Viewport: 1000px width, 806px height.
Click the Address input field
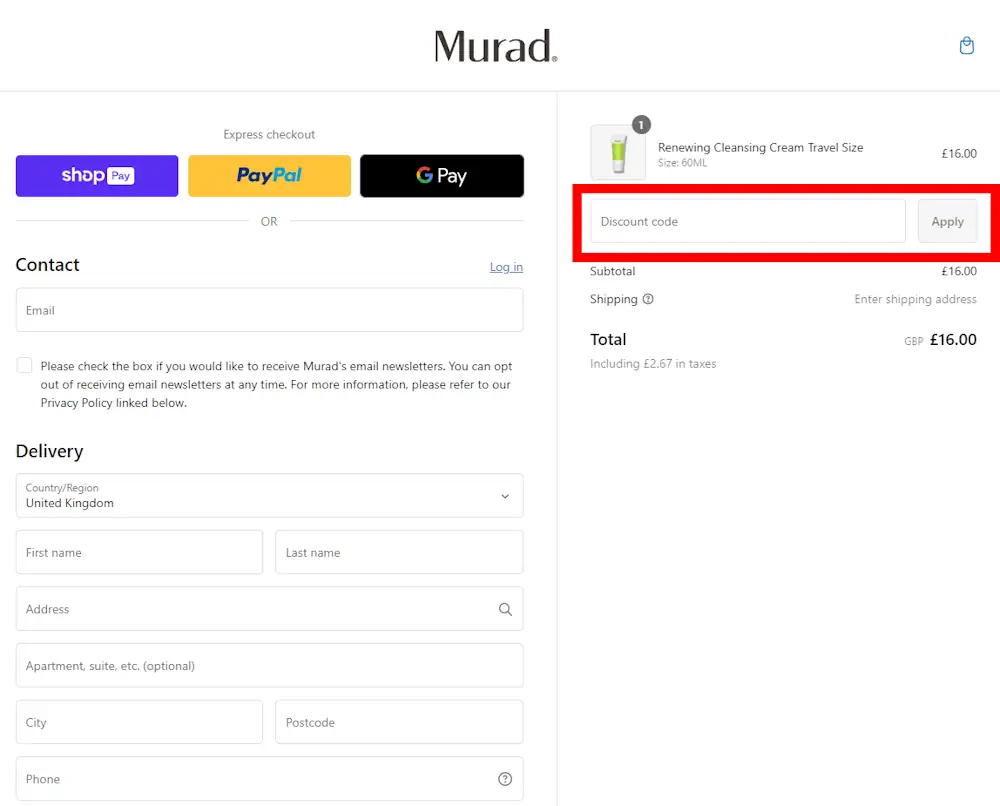(269, 609)
